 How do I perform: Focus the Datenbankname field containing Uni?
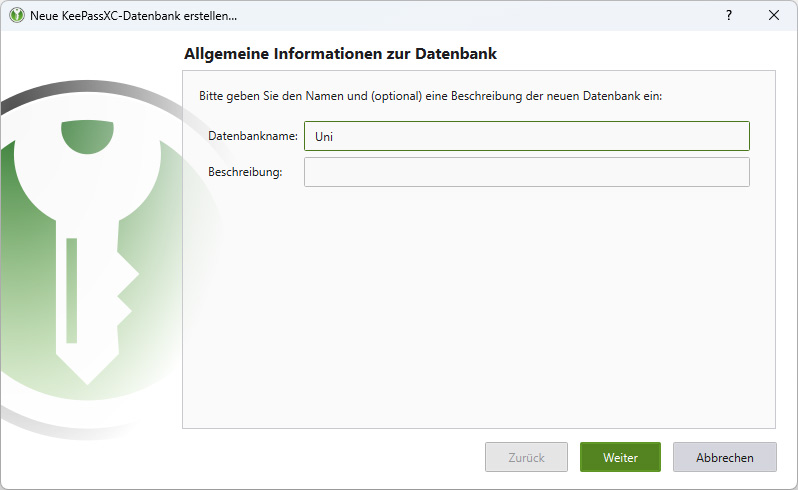tap(527, 136)
